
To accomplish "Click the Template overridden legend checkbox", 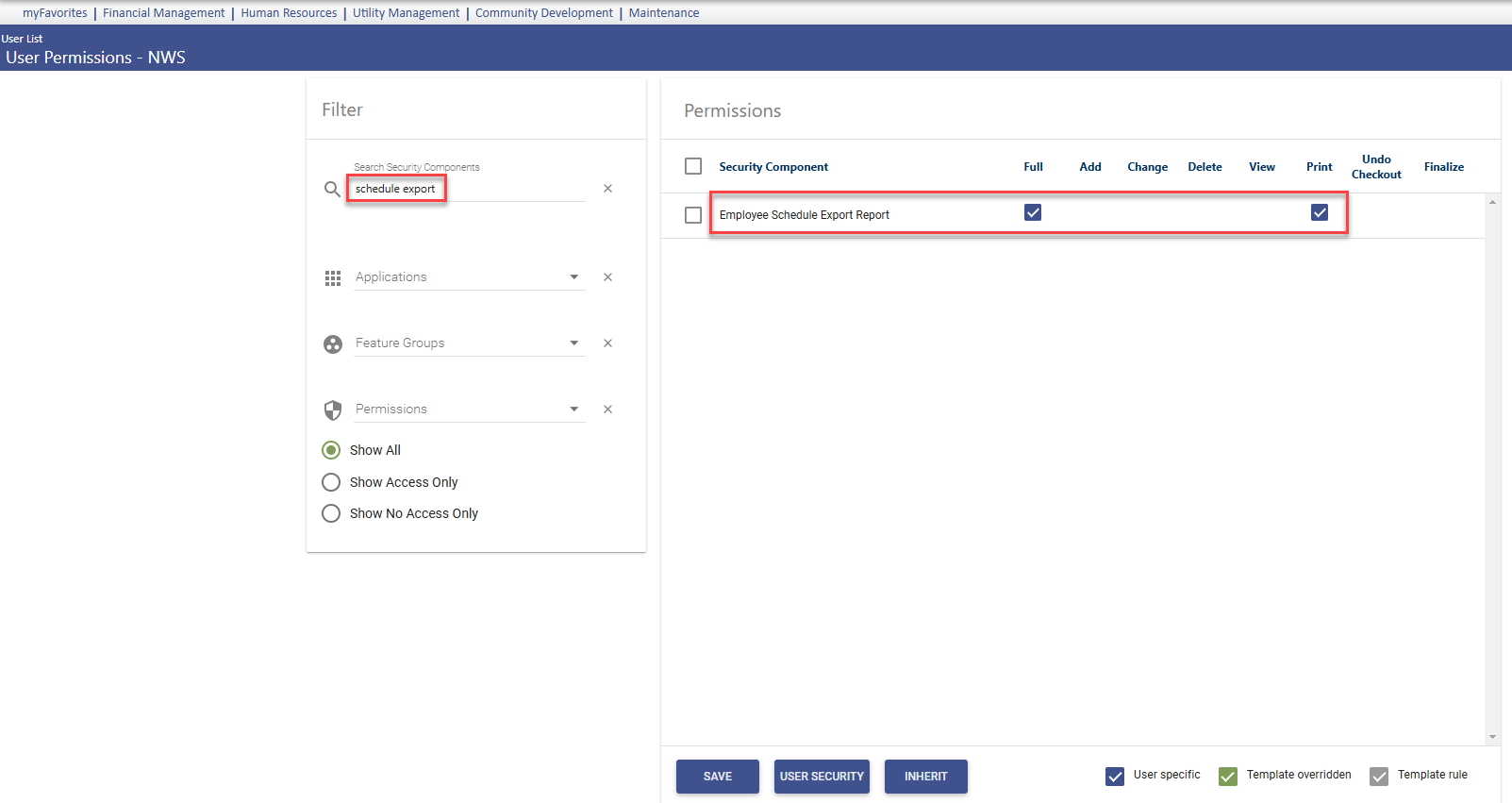I will tap(1228, 777).
